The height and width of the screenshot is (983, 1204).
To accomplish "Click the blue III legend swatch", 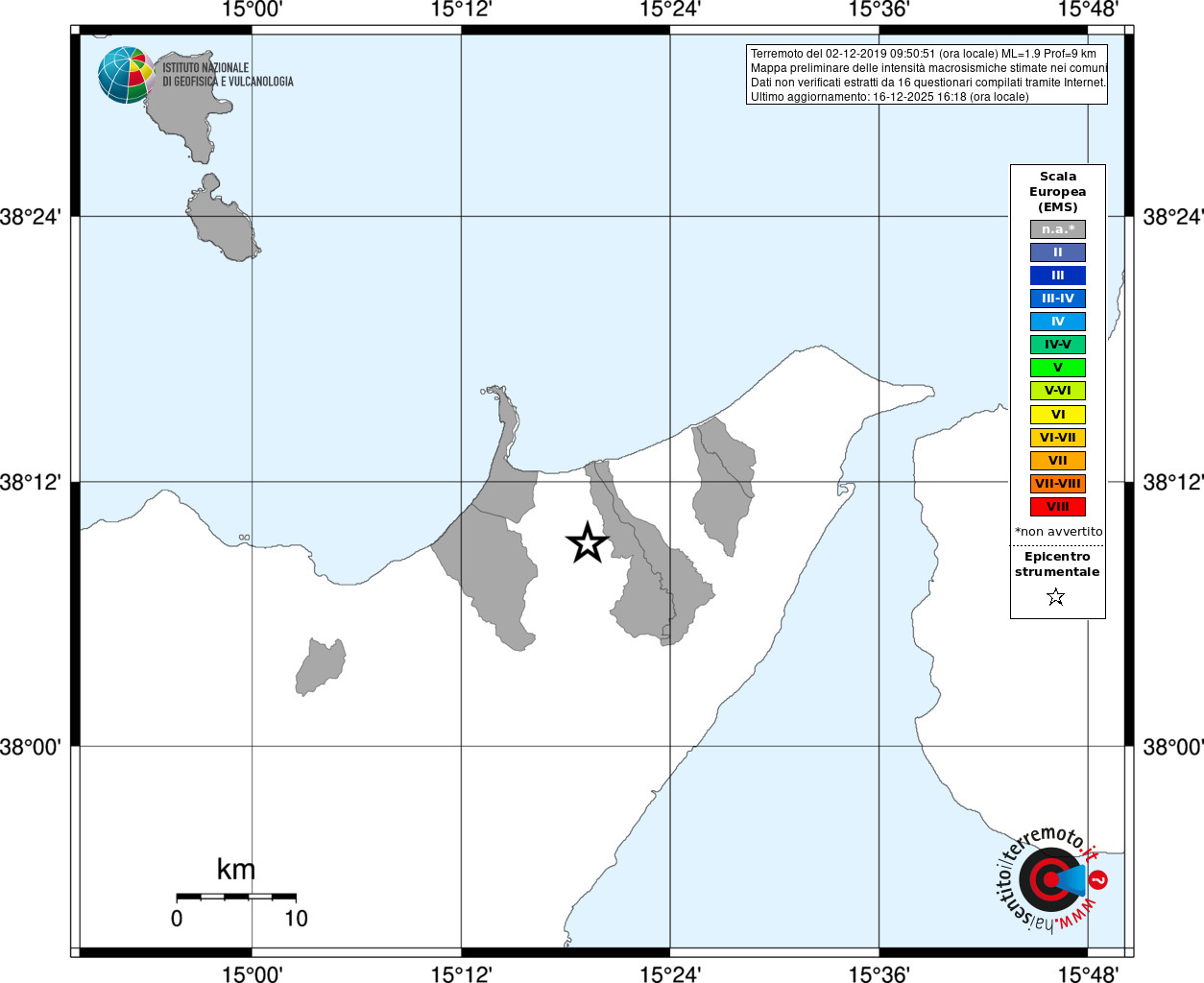I will pos(1058,276).
